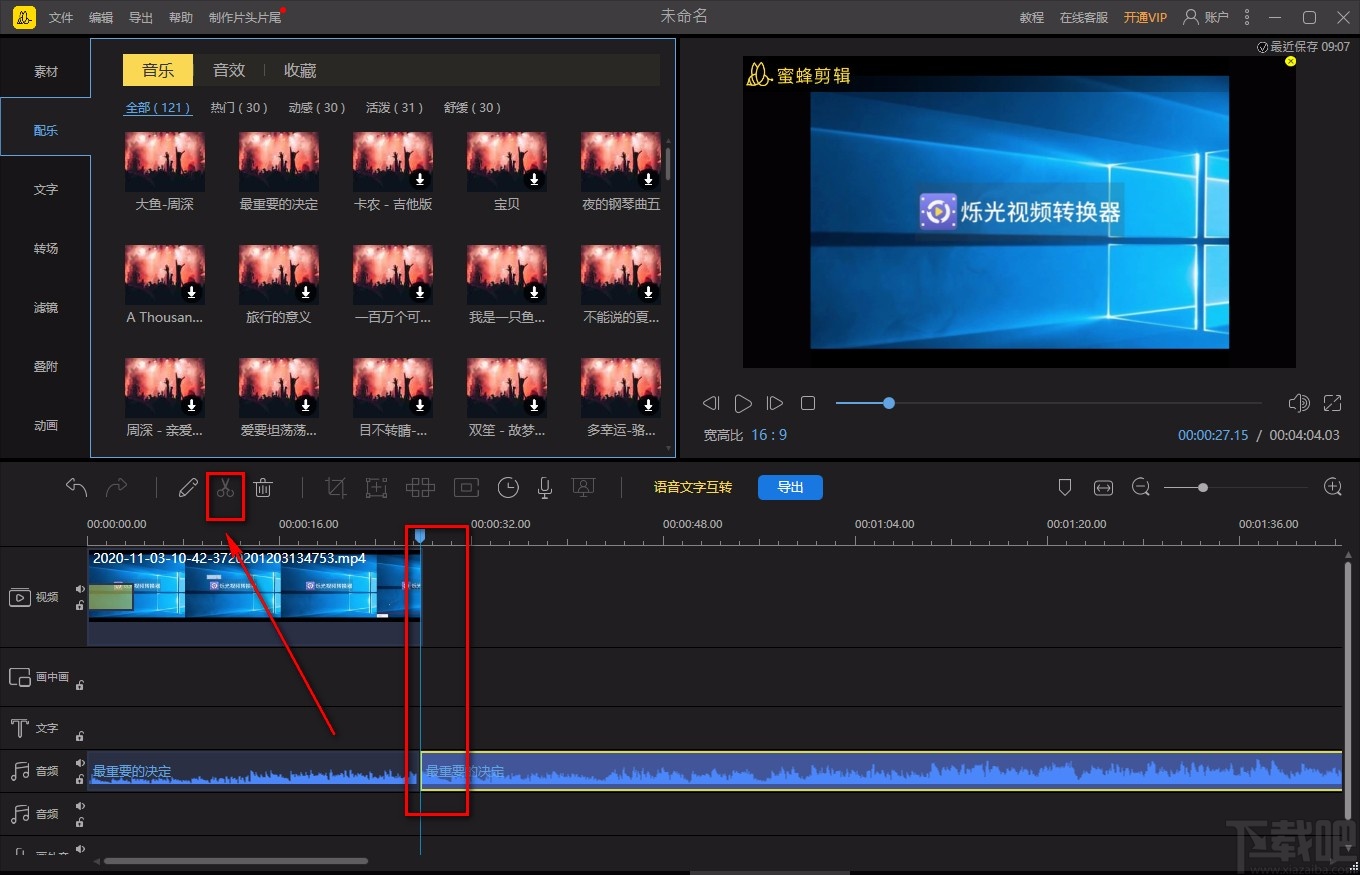This screenshot has height=875, width=1360.
Task: Undo the last timeline action
Action: tap(76, 487)
